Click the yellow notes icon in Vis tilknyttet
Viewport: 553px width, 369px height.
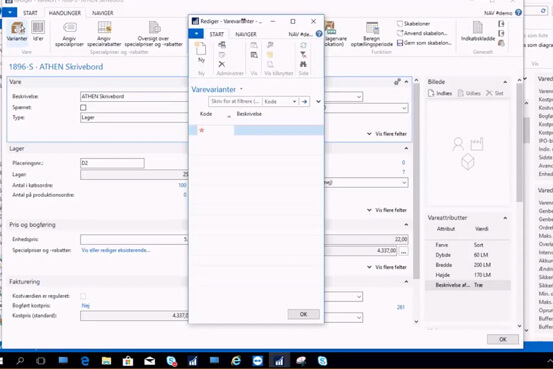click(x=270, y=55)
